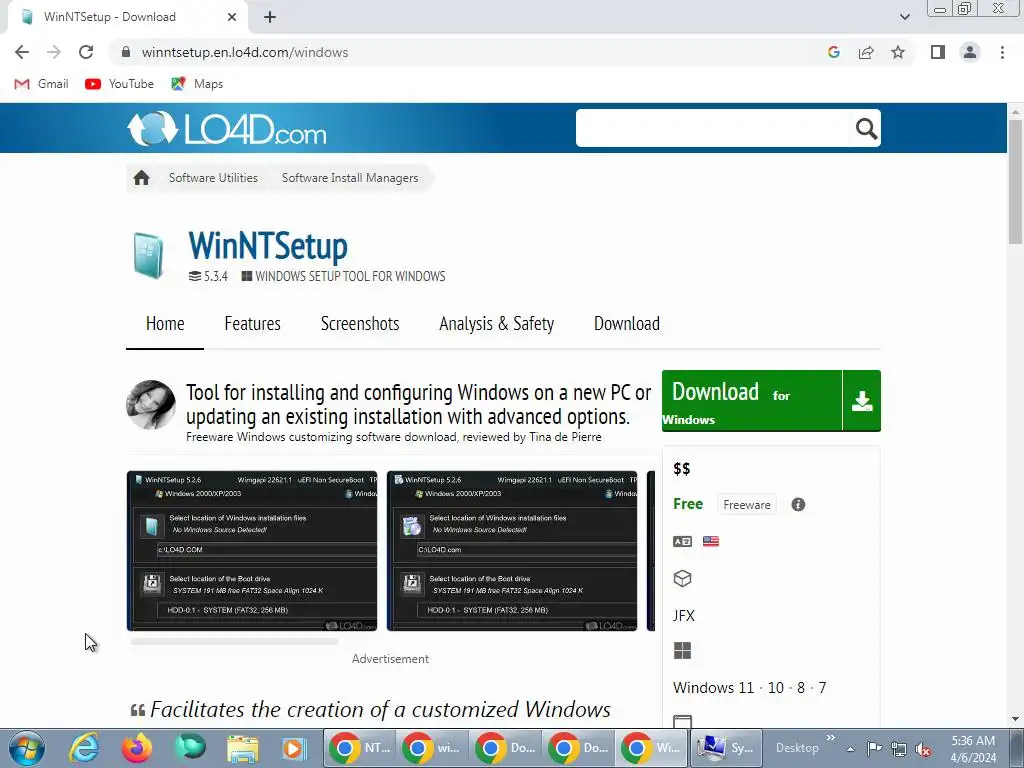Screen dimensions: 1024x768
Task: Open File Explorer from taskbar
Action: coord(242,748)
